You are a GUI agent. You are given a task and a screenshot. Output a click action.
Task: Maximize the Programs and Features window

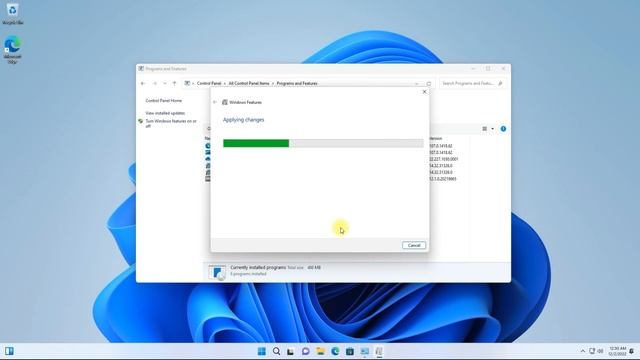coord(488,69)
